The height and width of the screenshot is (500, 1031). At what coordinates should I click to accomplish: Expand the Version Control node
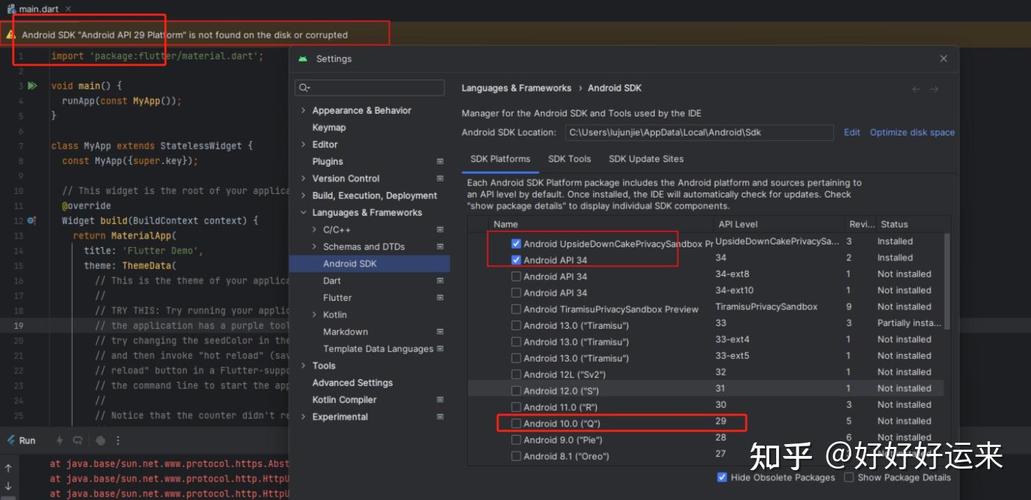[x=303, y=178]
